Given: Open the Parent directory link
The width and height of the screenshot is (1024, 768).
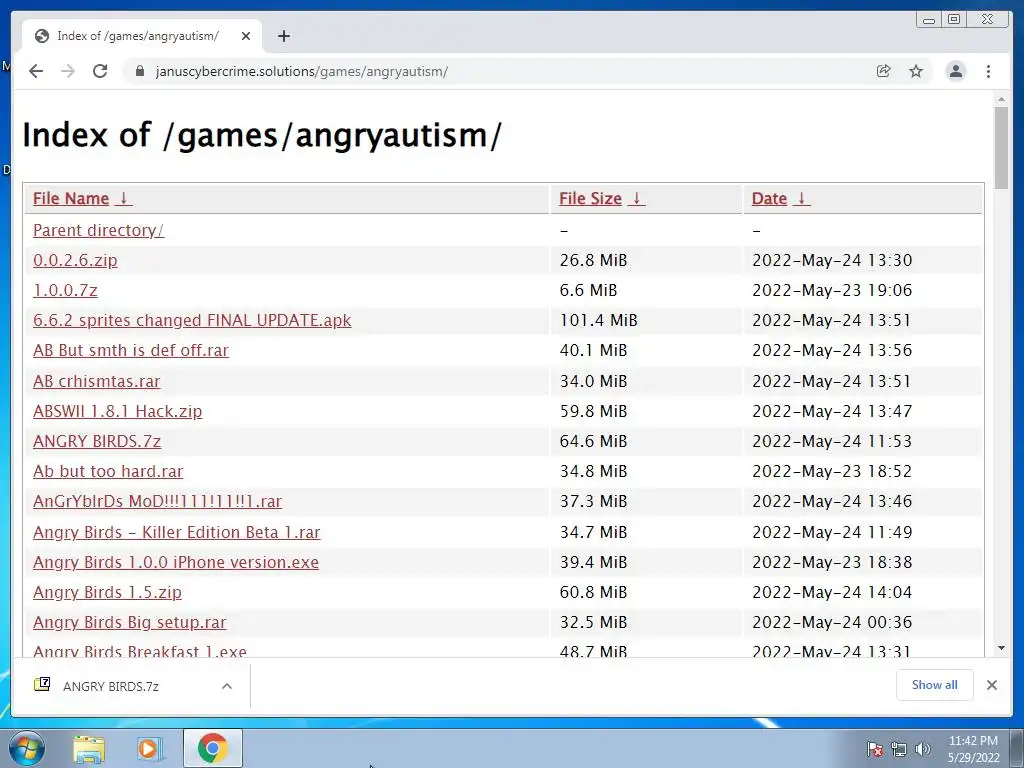Looking at the screenshot, I should coord(98,231).
